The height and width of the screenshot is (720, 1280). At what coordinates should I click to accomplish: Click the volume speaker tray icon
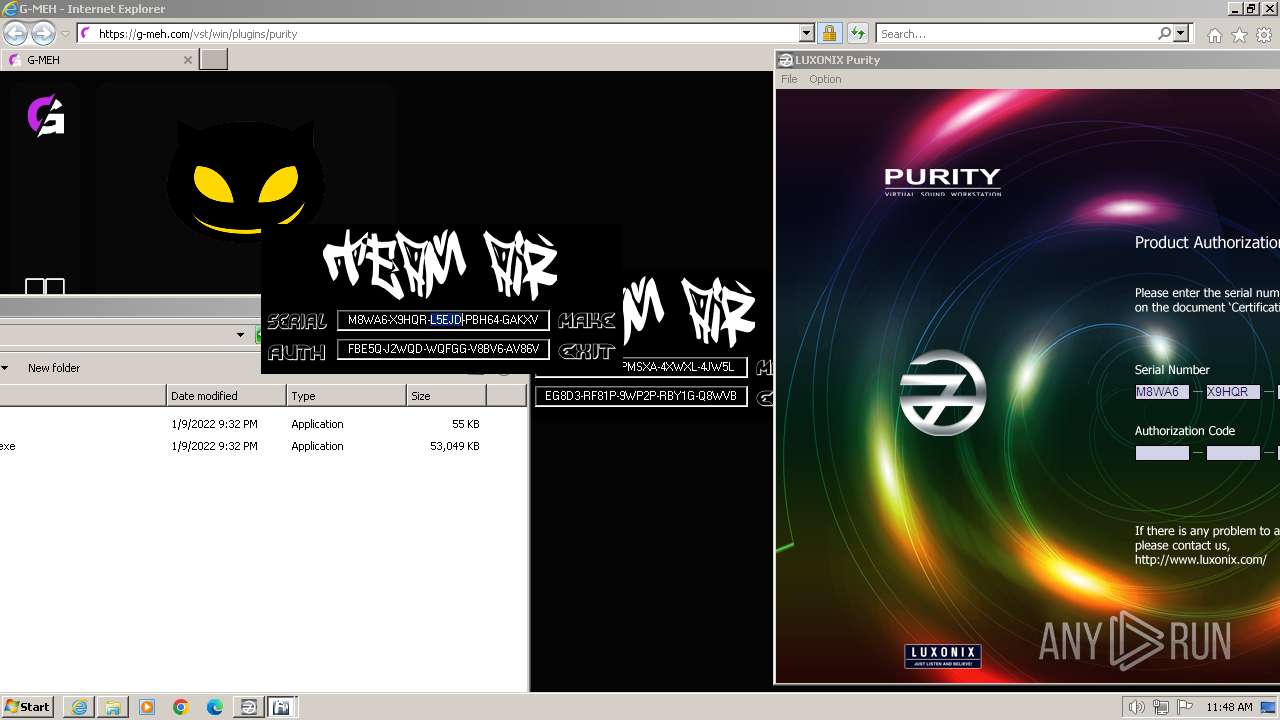point(1136,707)
